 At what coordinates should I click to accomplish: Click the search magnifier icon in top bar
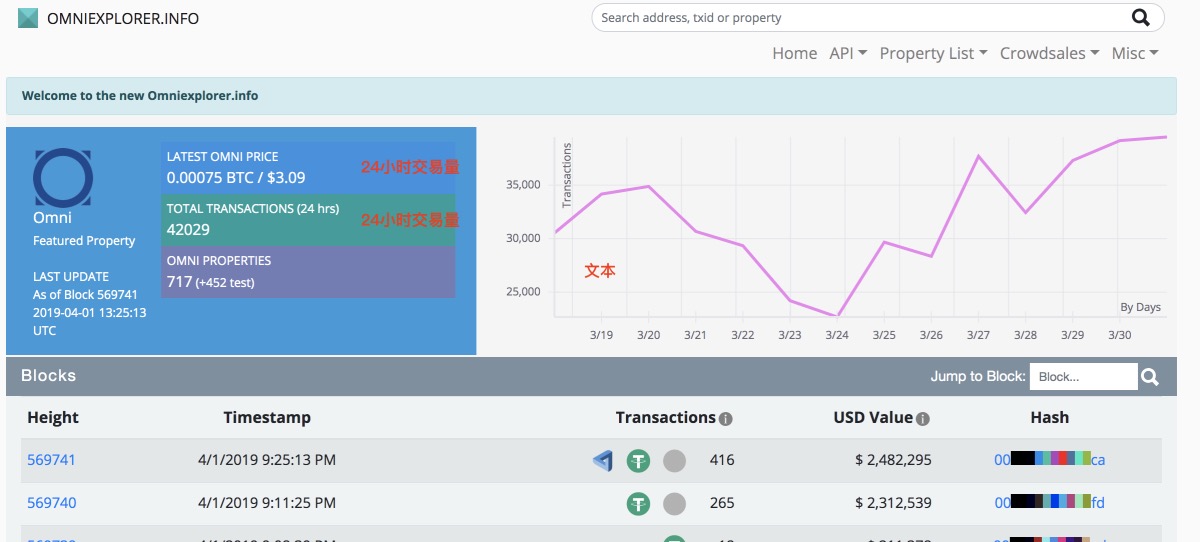point(1140,17)
